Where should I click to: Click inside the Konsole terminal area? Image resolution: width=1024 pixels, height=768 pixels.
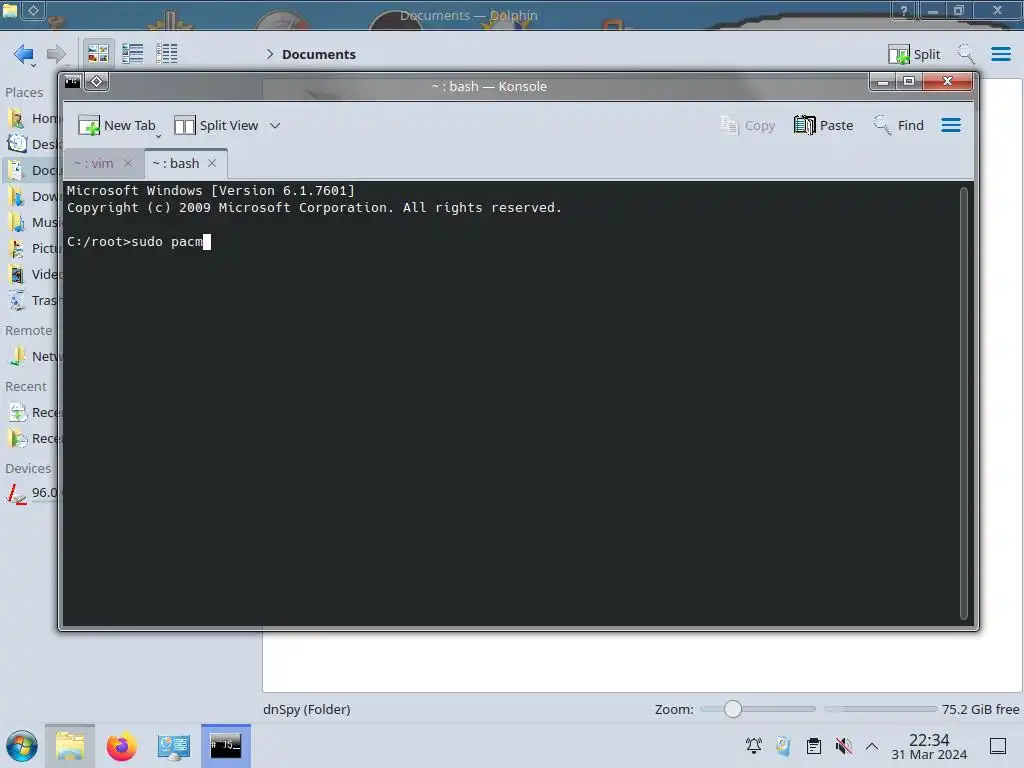point(511,403)
